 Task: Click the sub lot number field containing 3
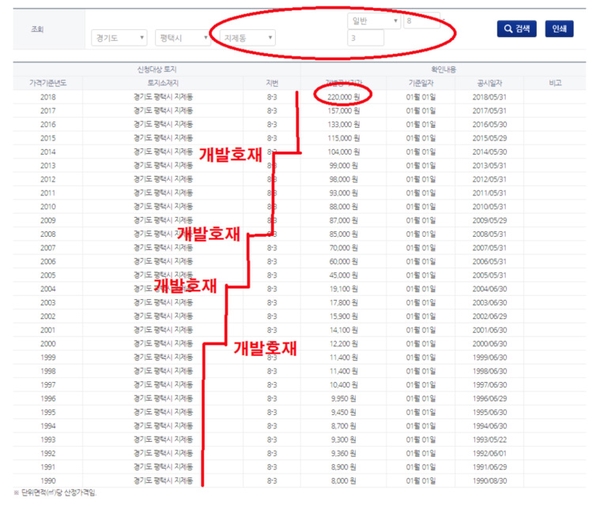365,38
